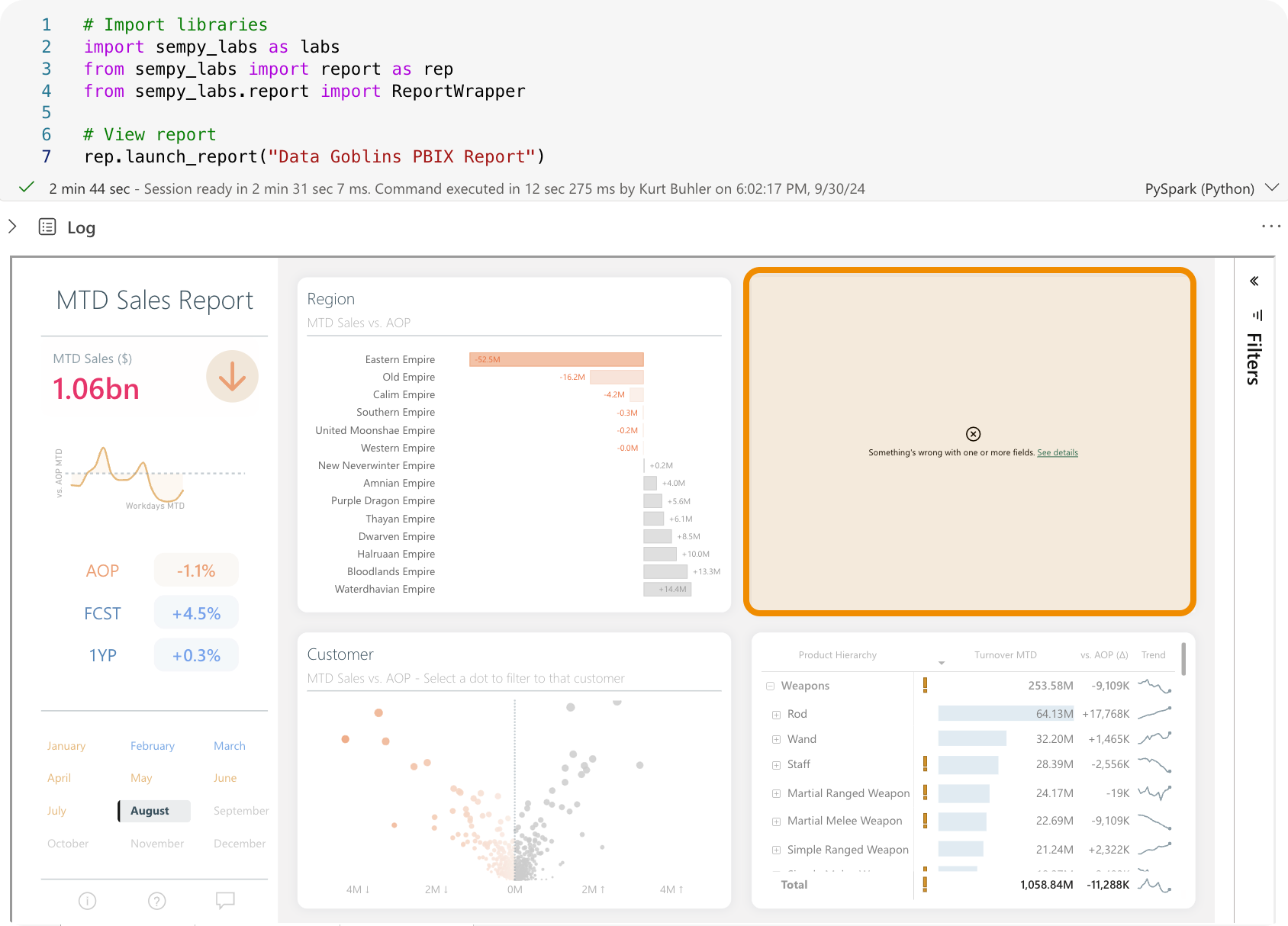Collapse the Weapons hierarchy node
The height and width of the screenshot is (926, 1288).
point(770,685)
